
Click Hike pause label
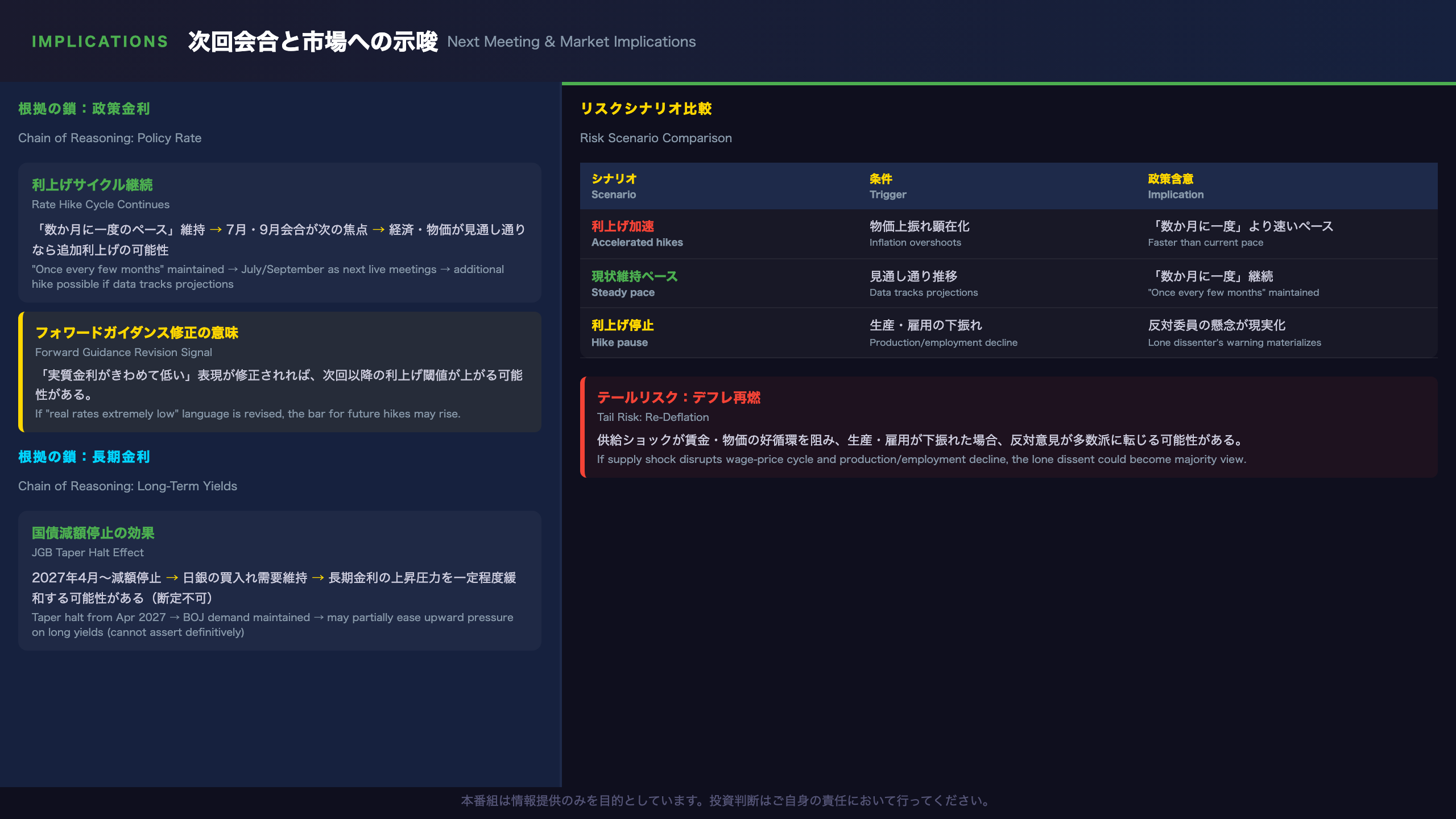619,342
